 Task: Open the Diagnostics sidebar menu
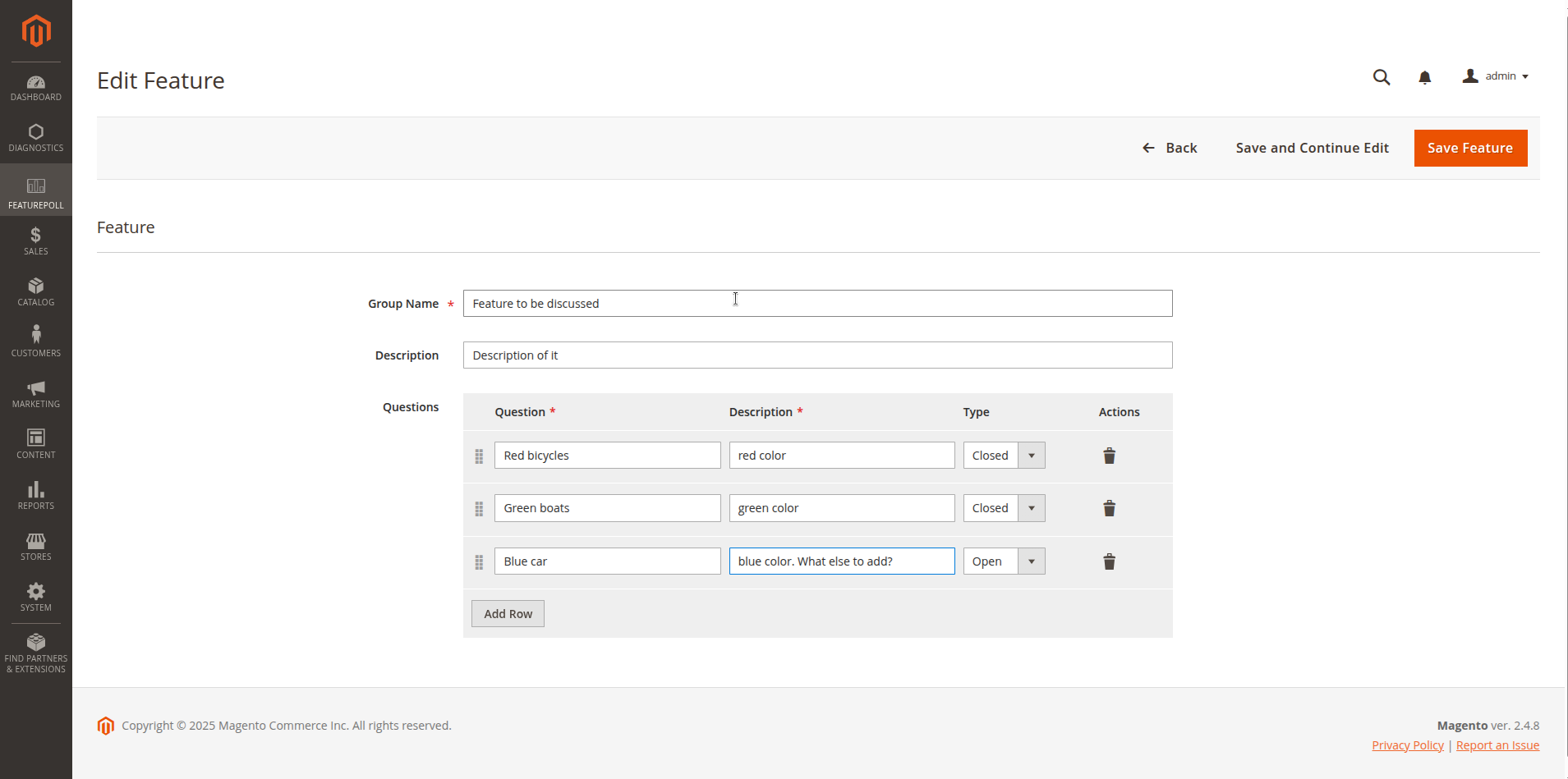click(36, 138)
